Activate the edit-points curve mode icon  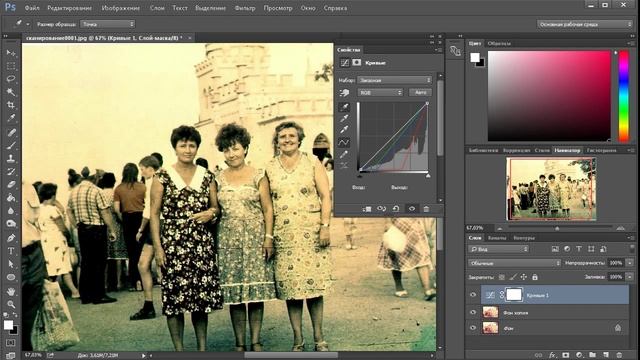click(x=344, y=142)
